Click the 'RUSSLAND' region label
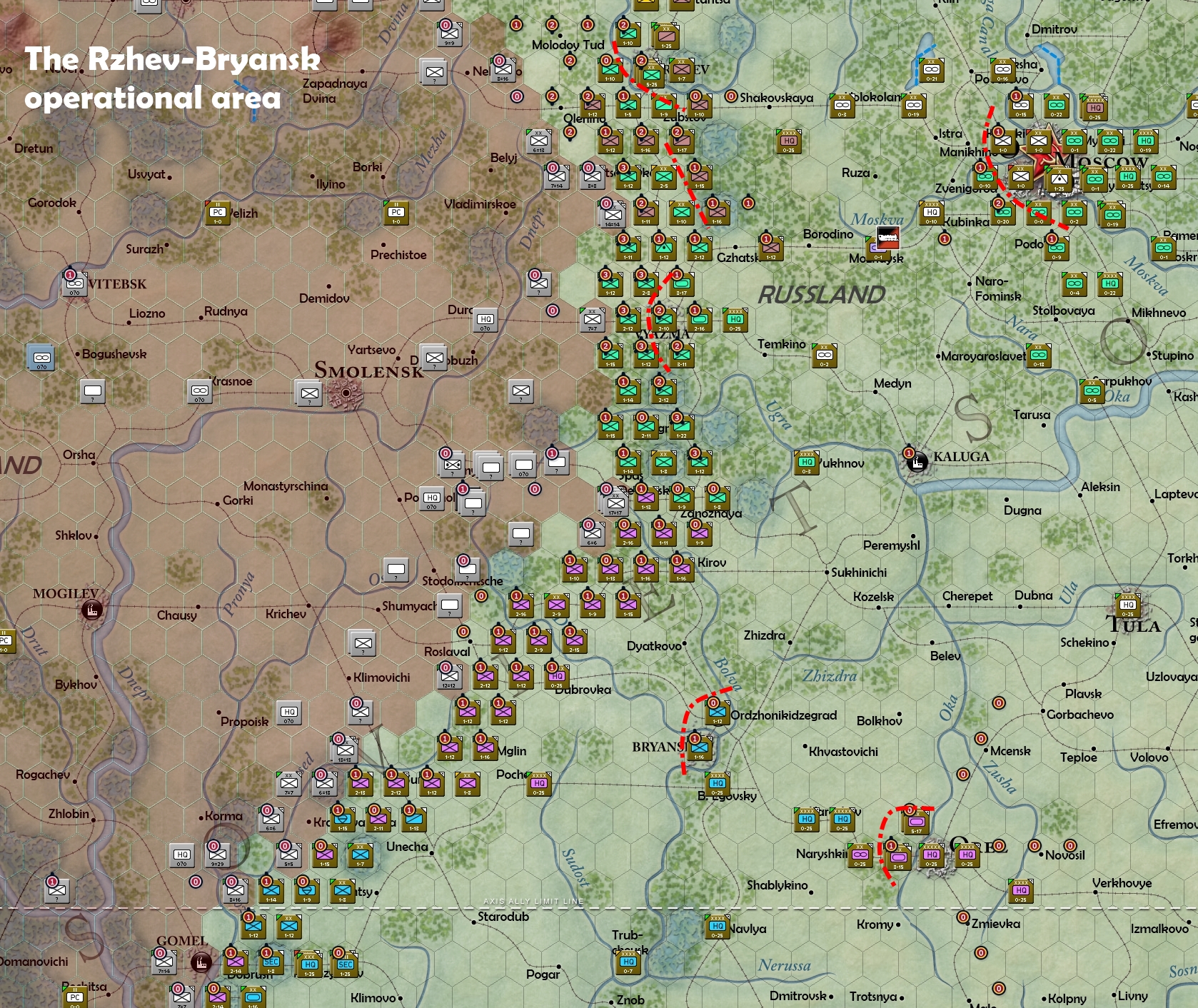Viewport: 1198px width, 1008px height. tap(822, 294)
